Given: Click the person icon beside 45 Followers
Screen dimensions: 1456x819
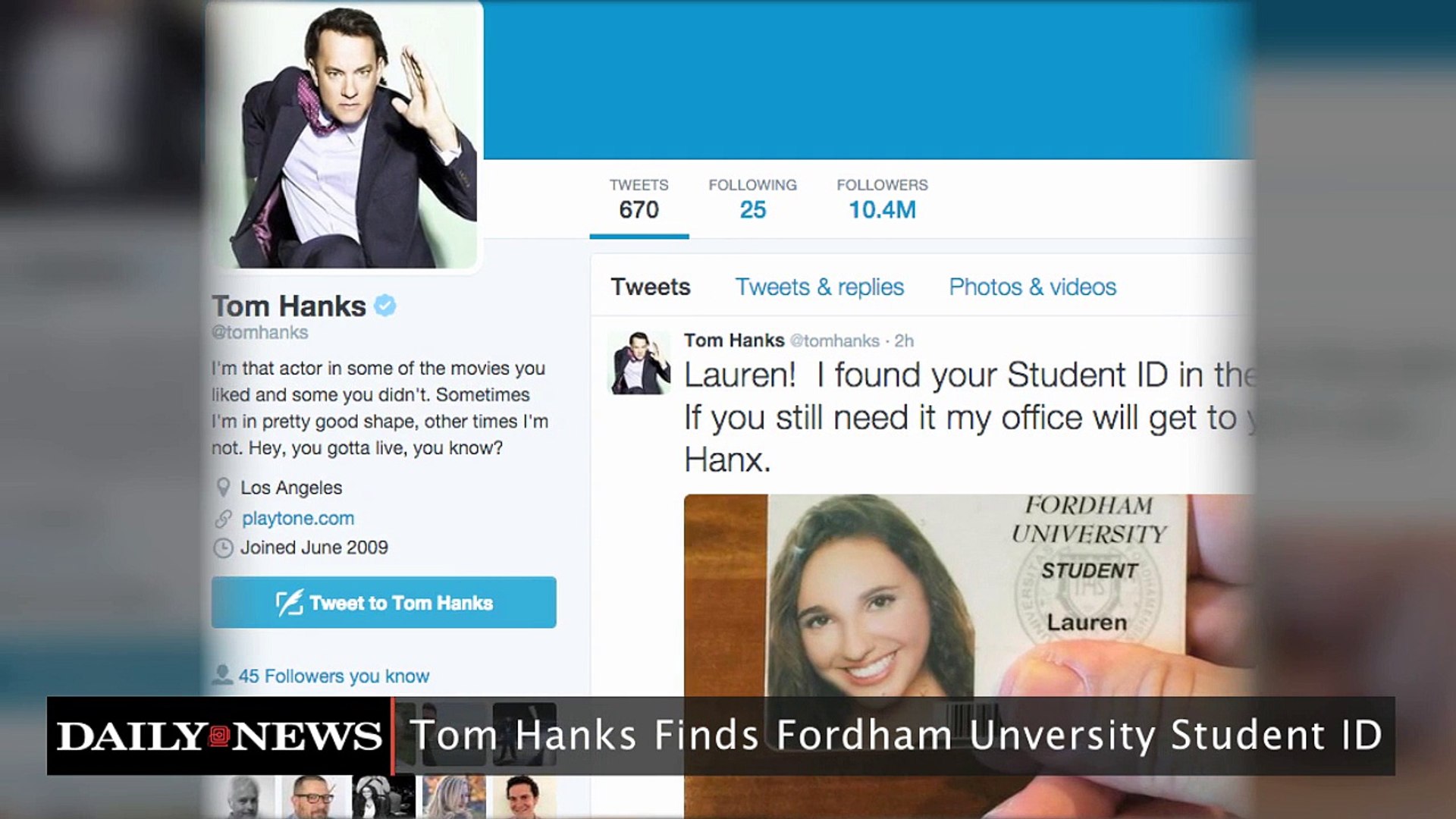Looking at the screenshot, I should click(x=222, y=675).
